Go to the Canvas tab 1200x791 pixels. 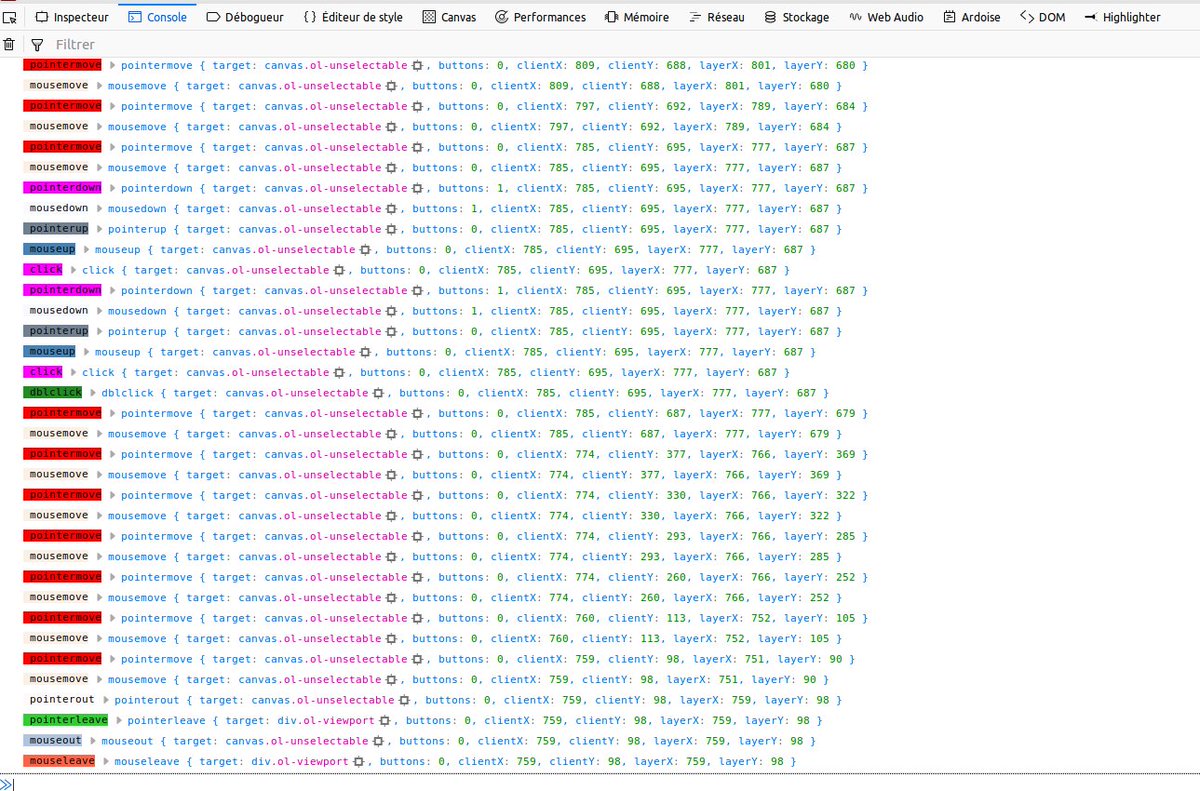point(449,17)
